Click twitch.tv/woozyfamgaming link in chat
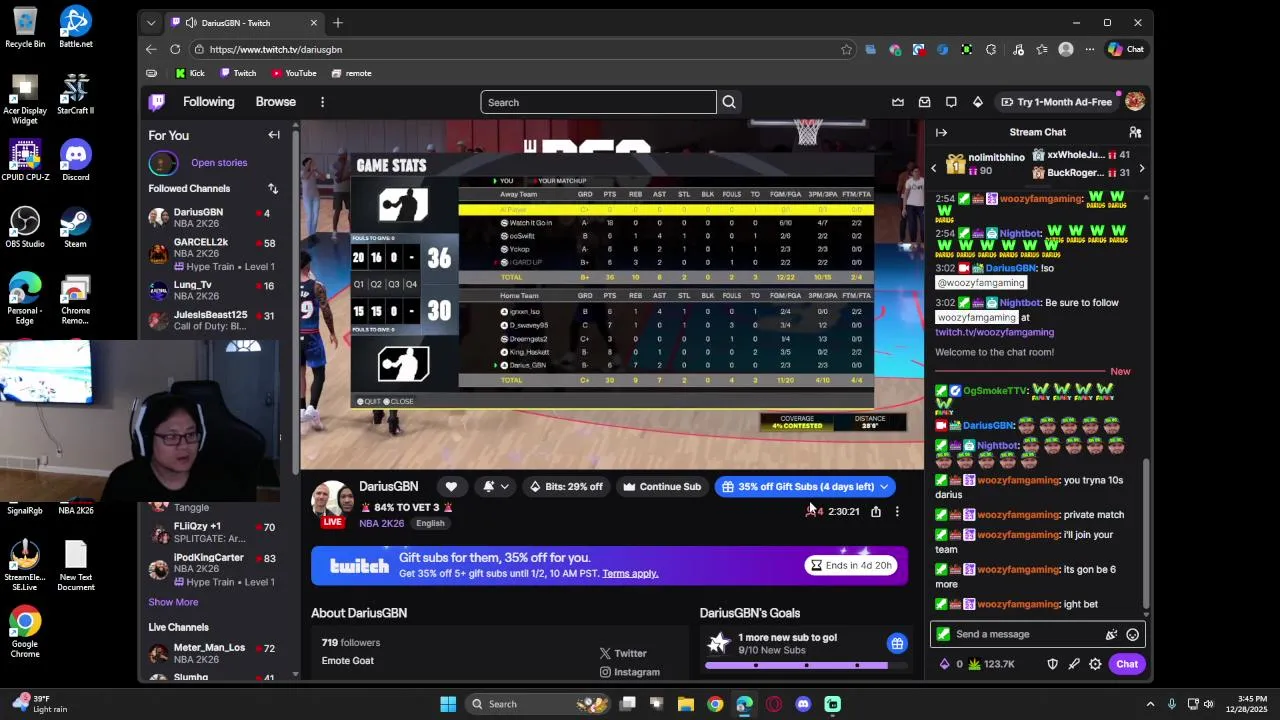The height and width of the screenshot is (720, 1280). pos(994,332)
